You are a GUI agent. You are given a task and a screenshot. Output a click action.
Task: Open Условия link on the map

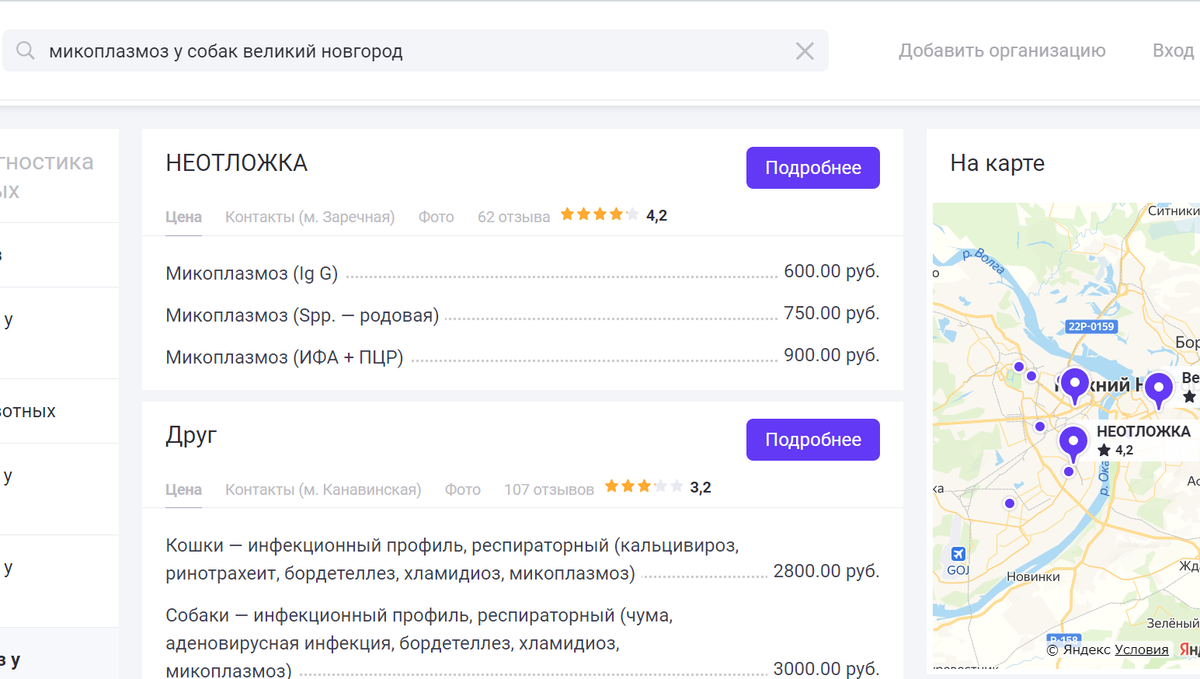pos(1141,649)
